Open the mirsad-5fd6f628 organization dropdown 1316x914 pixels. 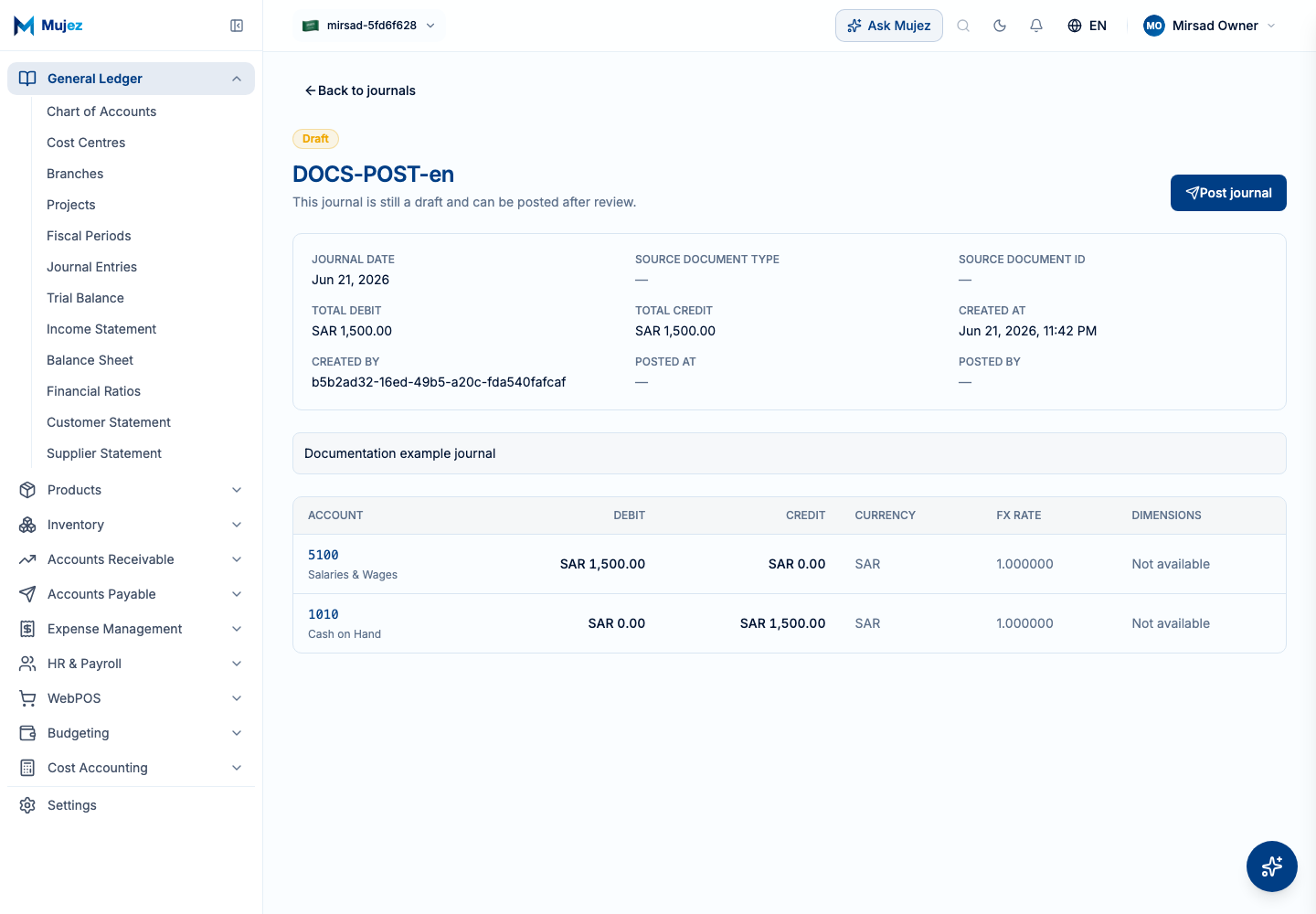click(x=369, y=26)
